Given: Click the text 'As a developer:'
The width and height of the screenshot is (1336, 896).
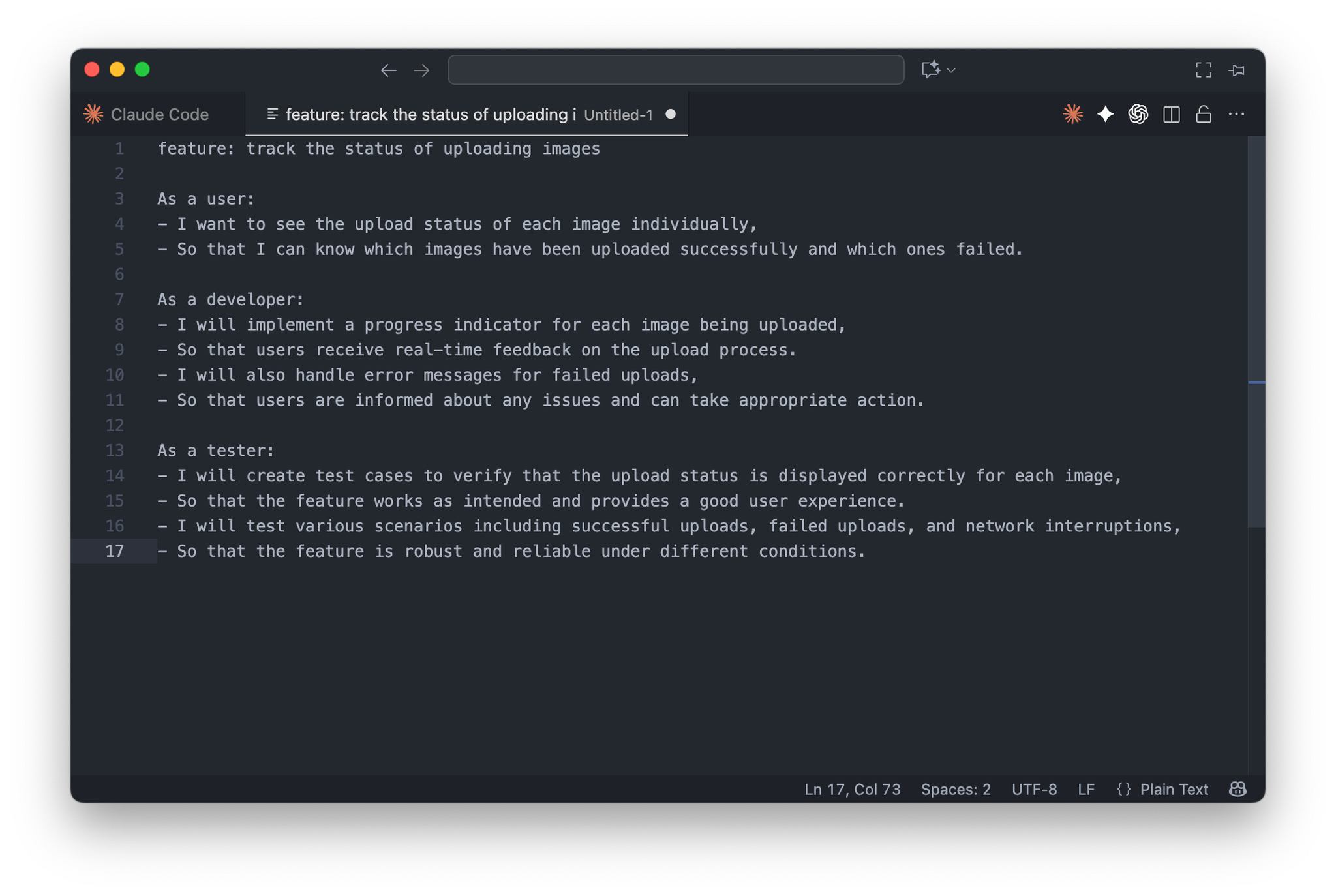Looking at the screenshot, I should pyautogui.click(x=230, y=299).
